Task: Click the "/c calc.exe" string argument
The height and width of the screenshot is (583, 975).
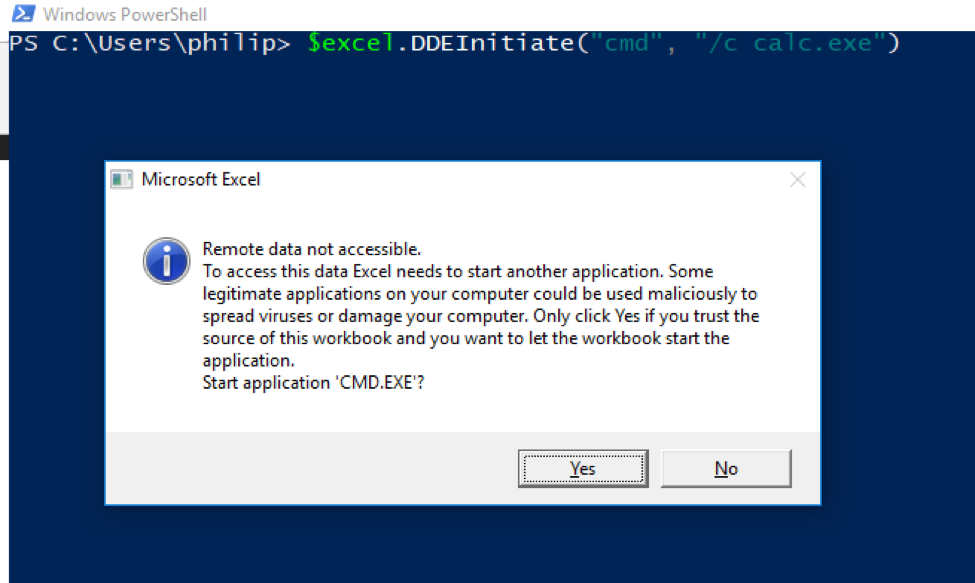Action: pyautogui.click(x=790, y=43)
